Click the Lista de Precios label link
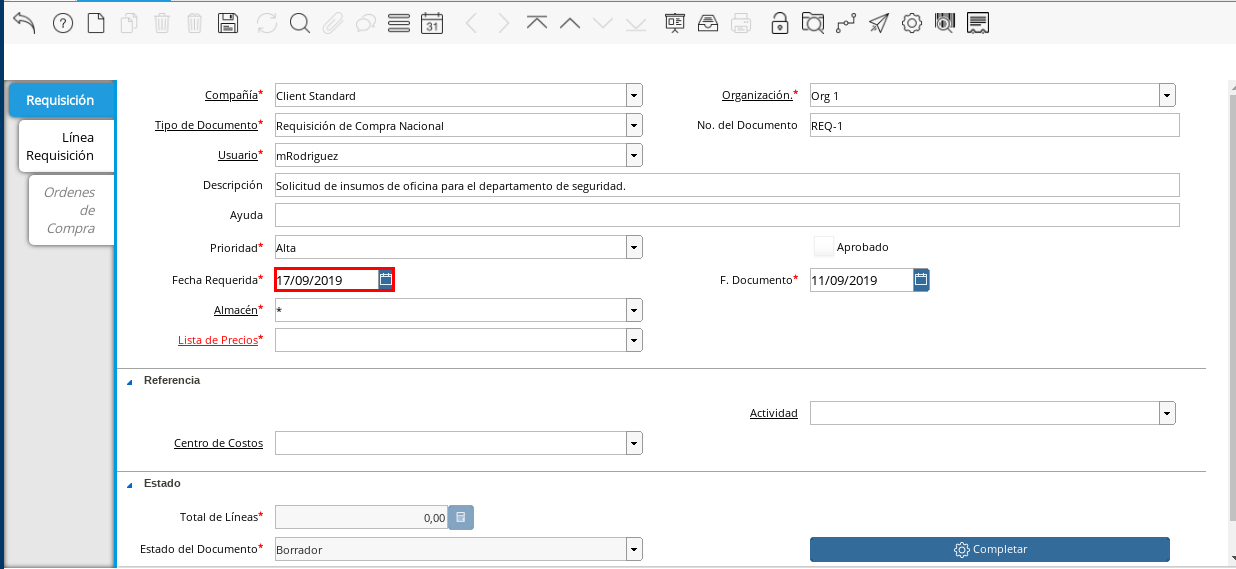The height and width of the screenshot is (569, 1236). pos(218,340)
